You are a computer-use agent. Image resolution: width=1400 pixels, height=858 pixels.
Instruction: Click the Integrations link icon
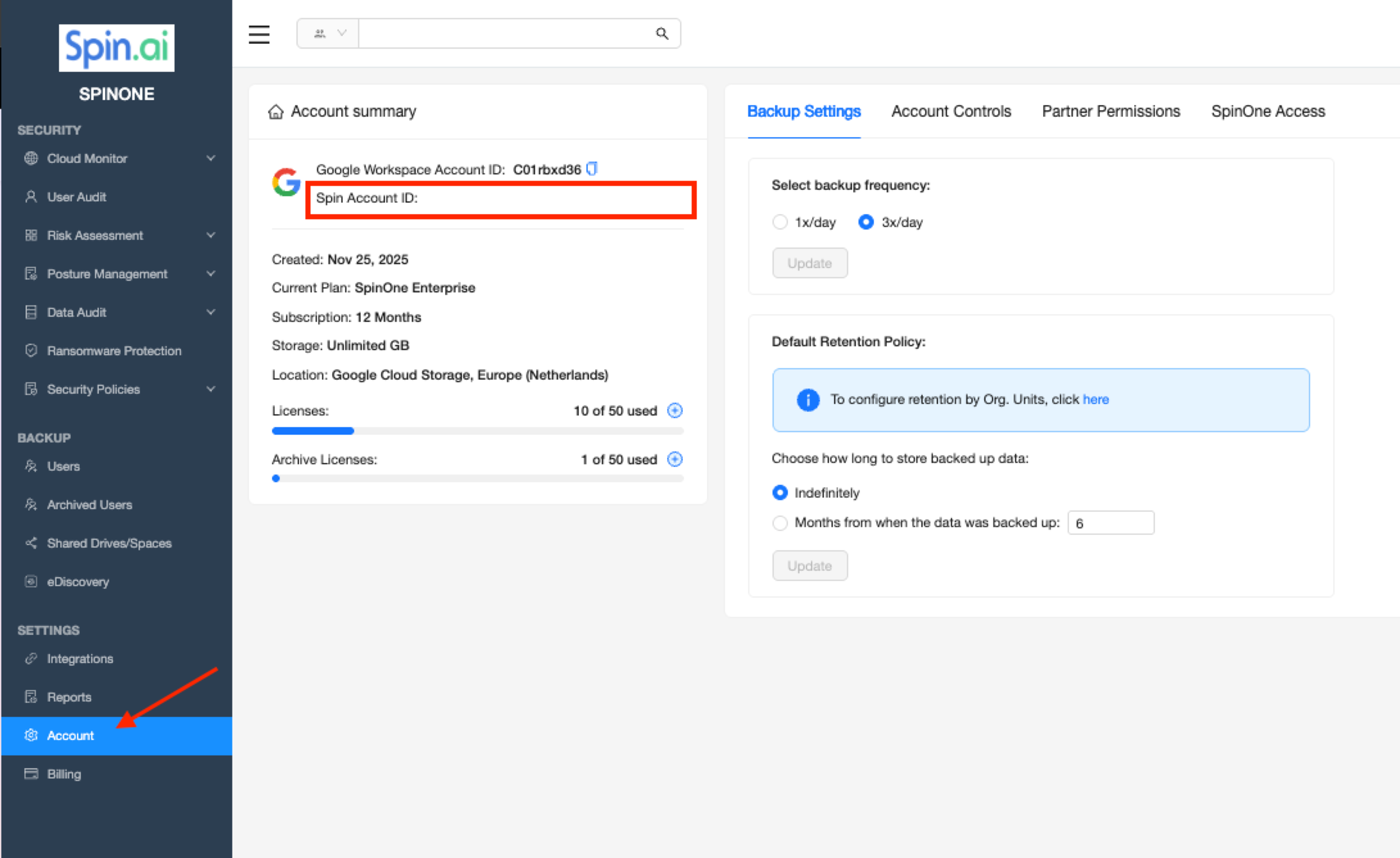point(31,659)
